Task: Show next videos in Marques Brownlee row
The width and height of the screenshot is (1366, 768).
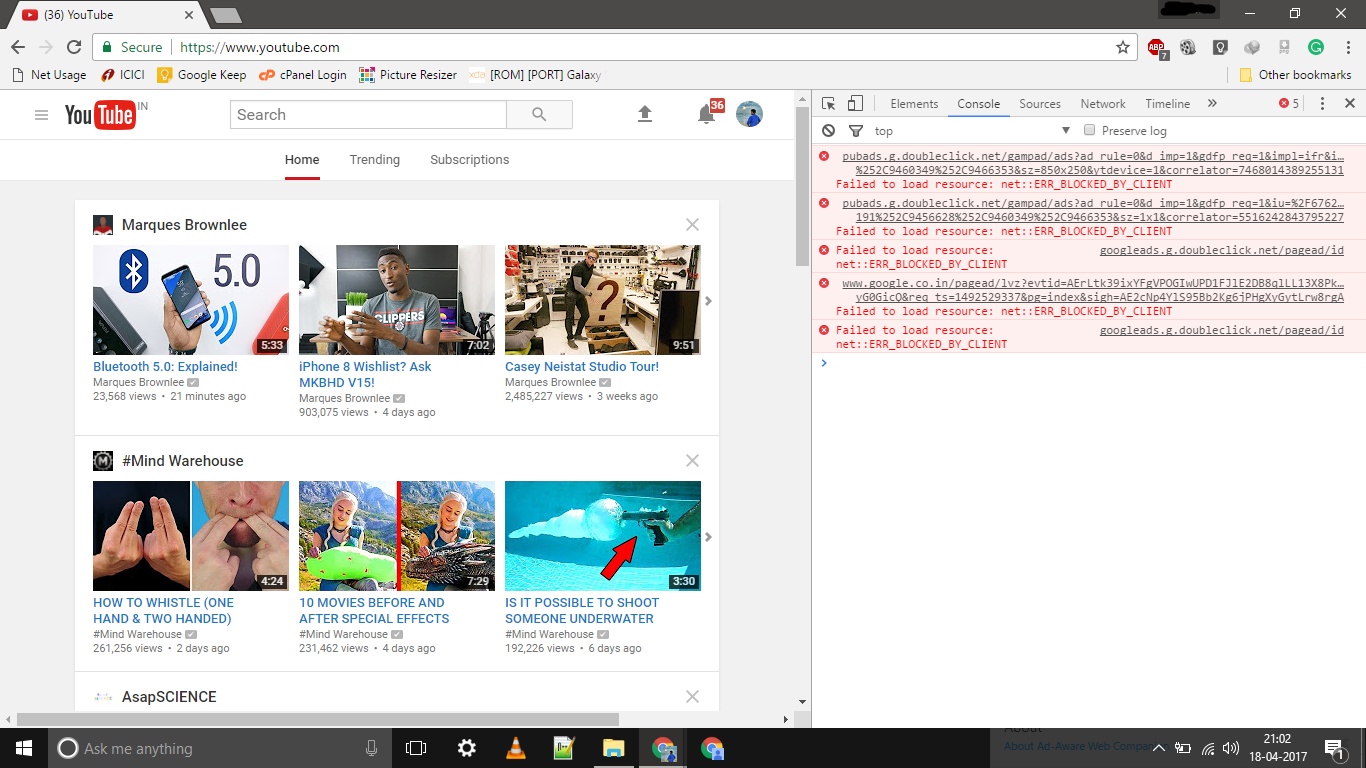Action: pyautogui.click(x=708, y=301)
